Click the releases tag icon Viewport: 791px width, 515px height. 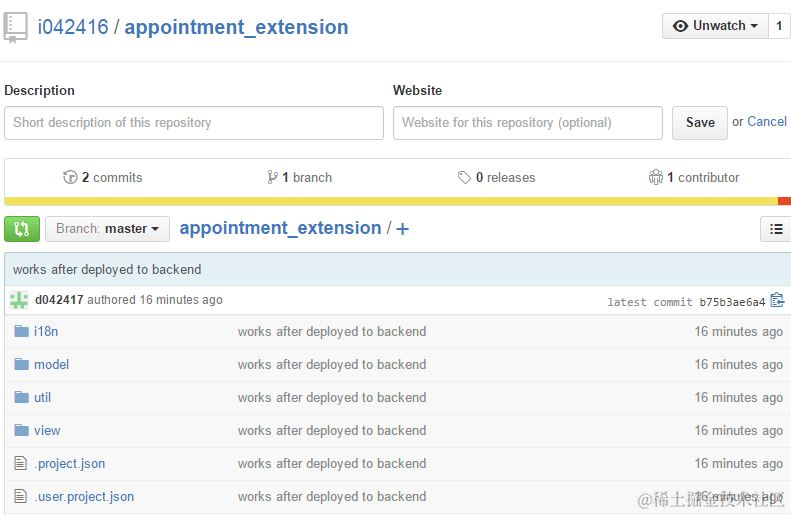coord(464,178)
